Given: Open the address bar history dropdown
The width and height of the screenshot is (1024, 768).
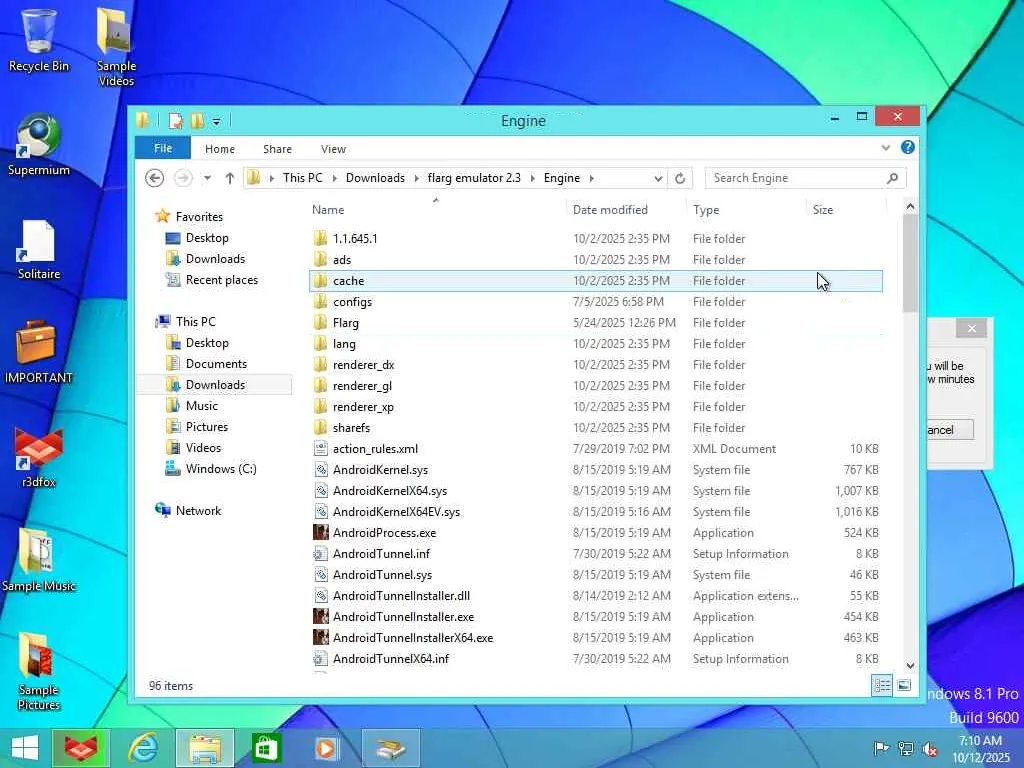Looking at the screenshot, I should [x=658, y=178].
